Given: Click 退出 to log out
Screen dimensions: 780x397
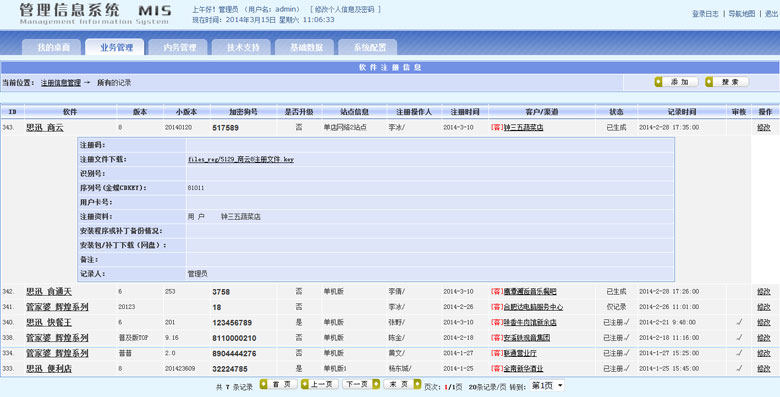Looking at the screenshot, I should click(771, 14).
